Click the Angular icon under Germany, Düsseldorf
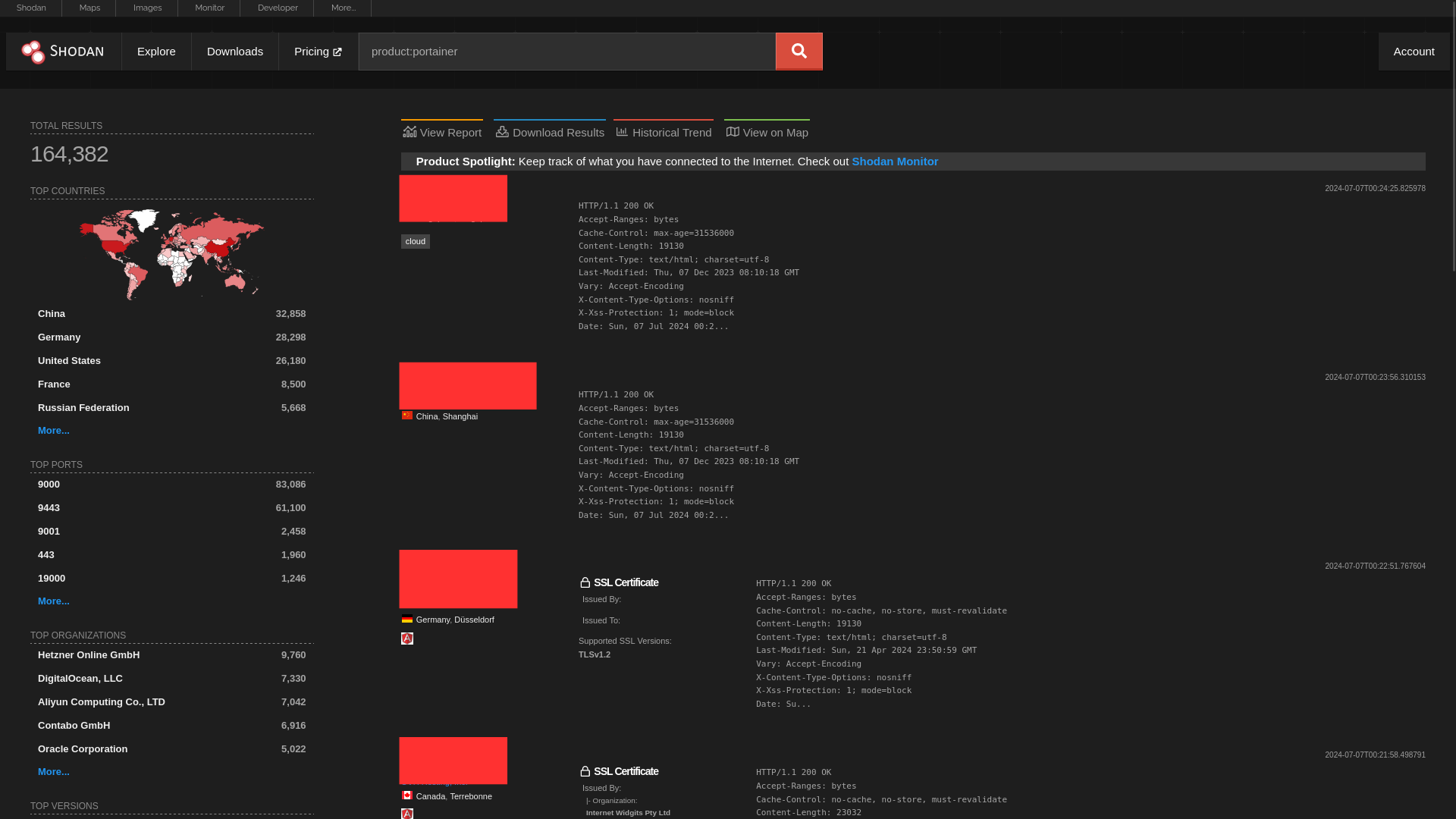The height and width of the screenshot is (819, 1456). (407, 639)
